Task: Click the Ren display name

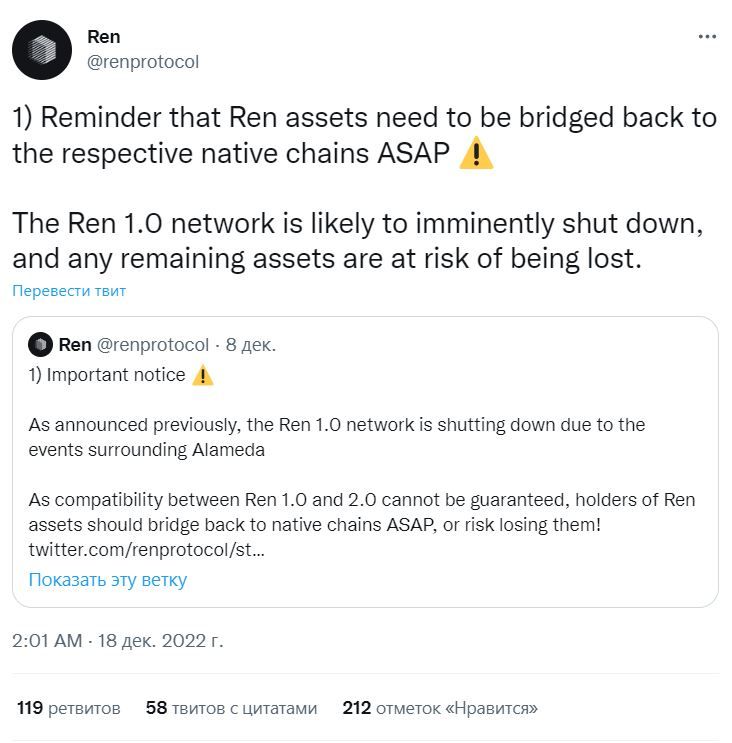Action: coord(104,37)
